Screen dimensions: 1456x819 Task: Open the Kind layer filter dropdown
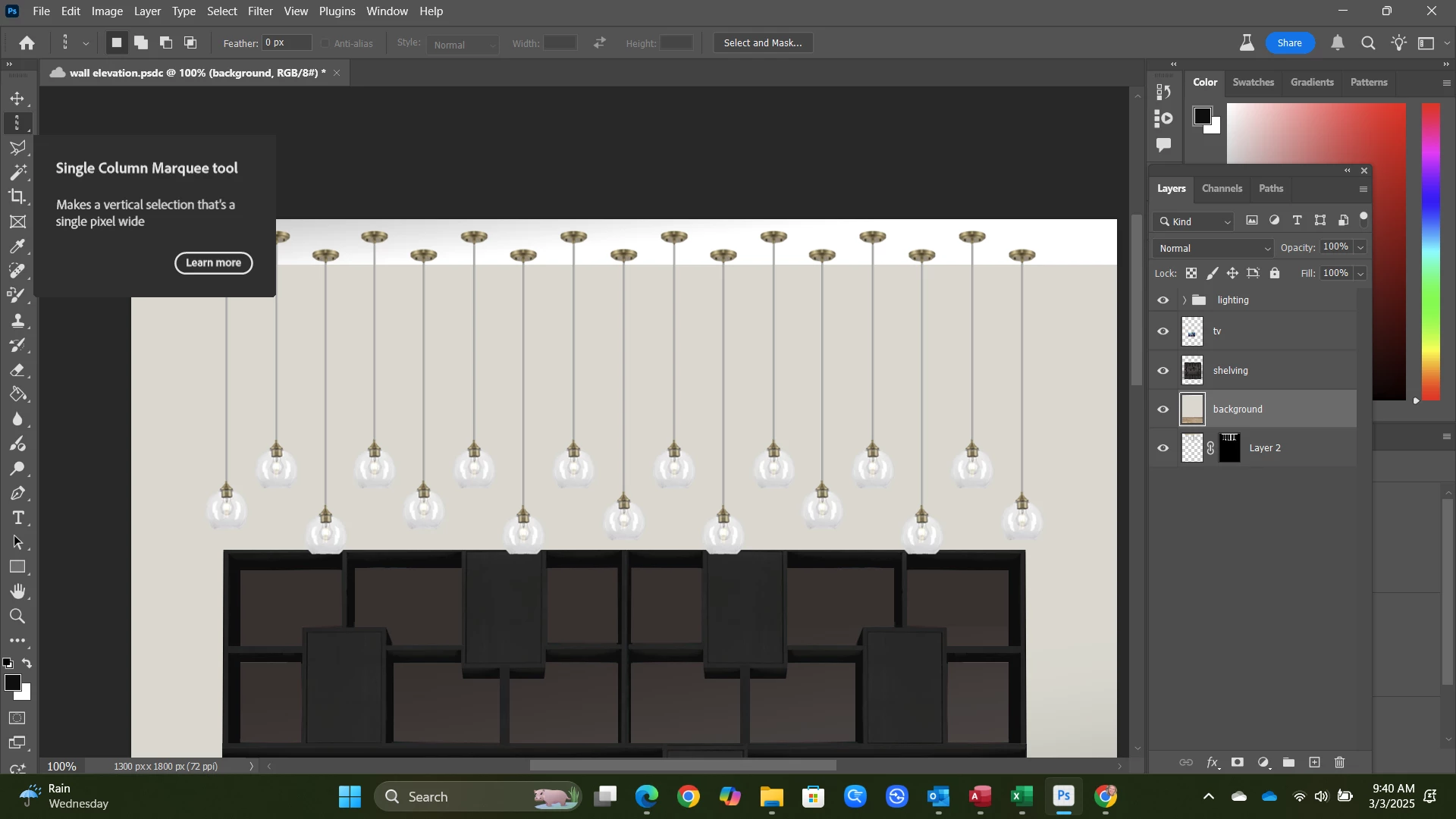pyautogui.click(x=1195, y=221)
